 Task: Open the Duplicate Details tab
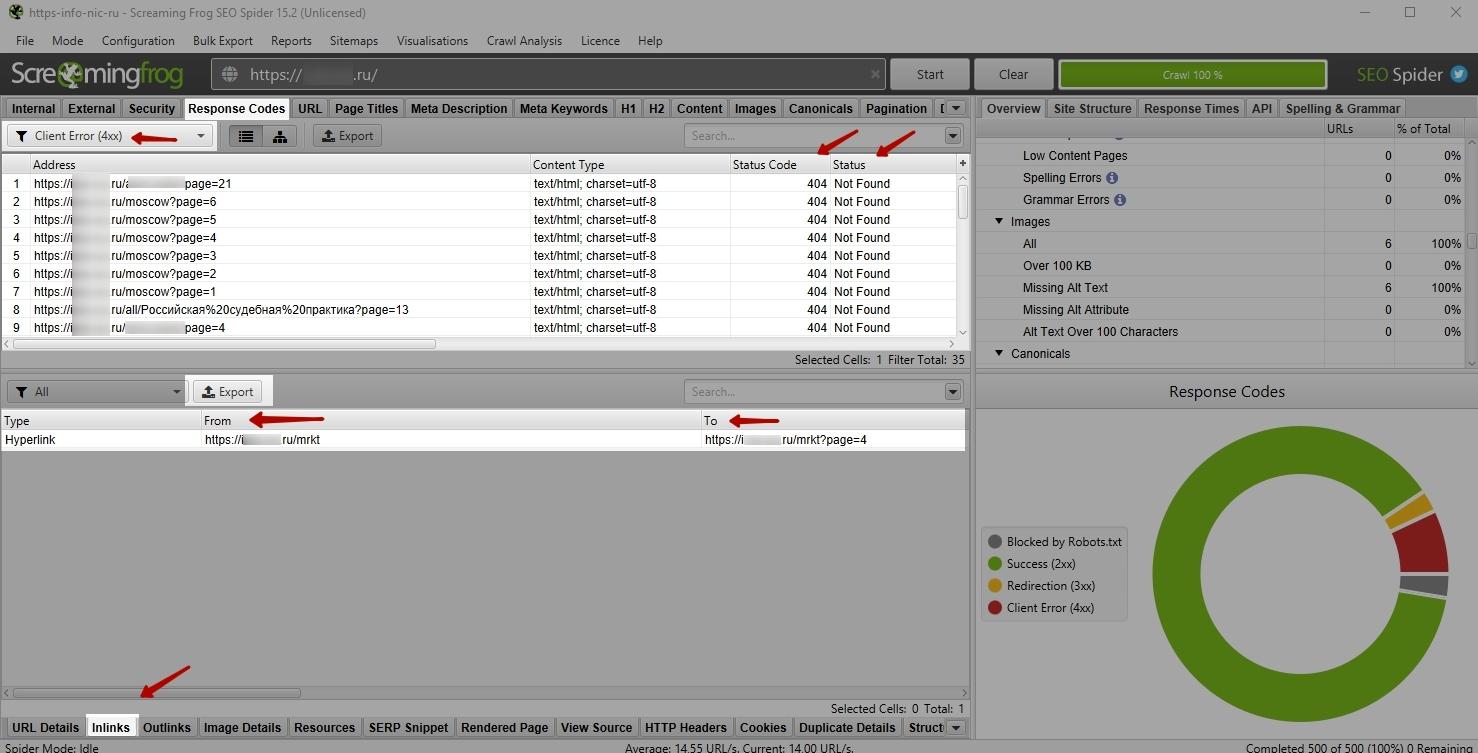click(847, 727)
